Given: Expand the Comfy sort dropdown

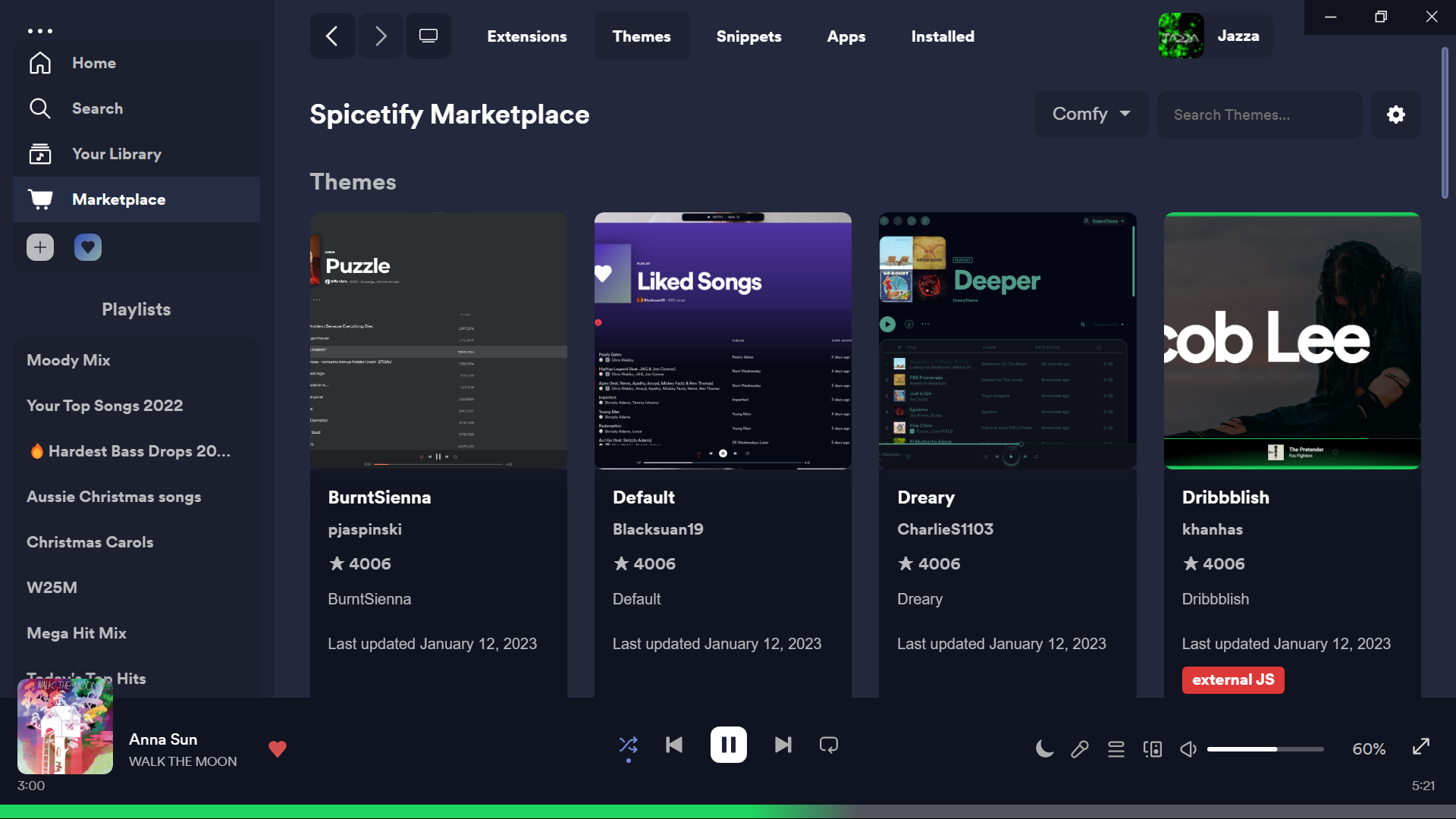Looking at the screenshot, I should (1090, 114).
